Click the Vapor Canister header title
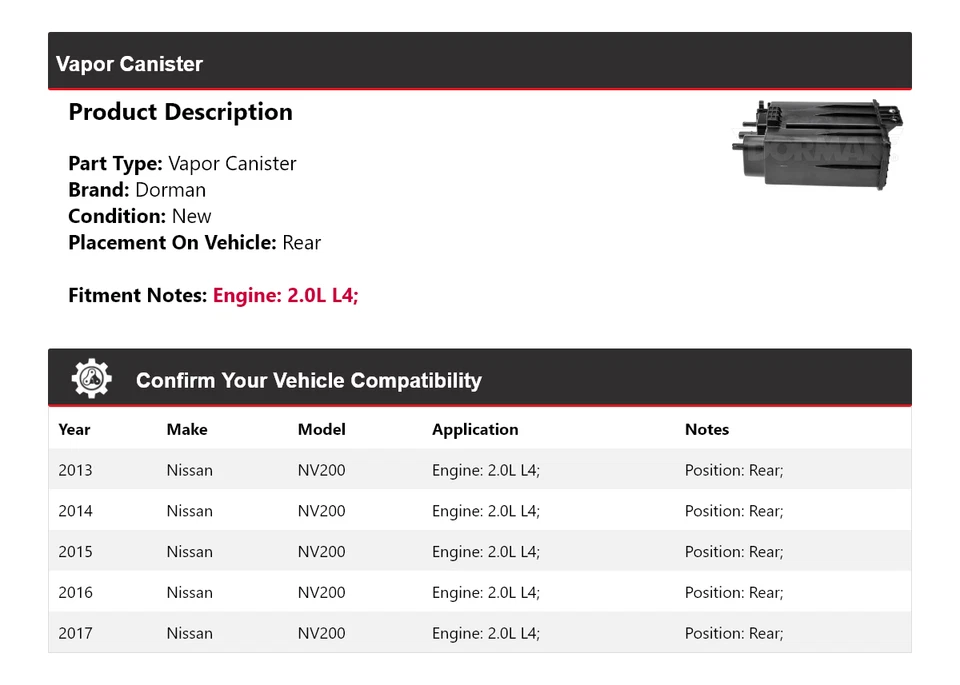 pyautogui.click(x=129, y=64)
